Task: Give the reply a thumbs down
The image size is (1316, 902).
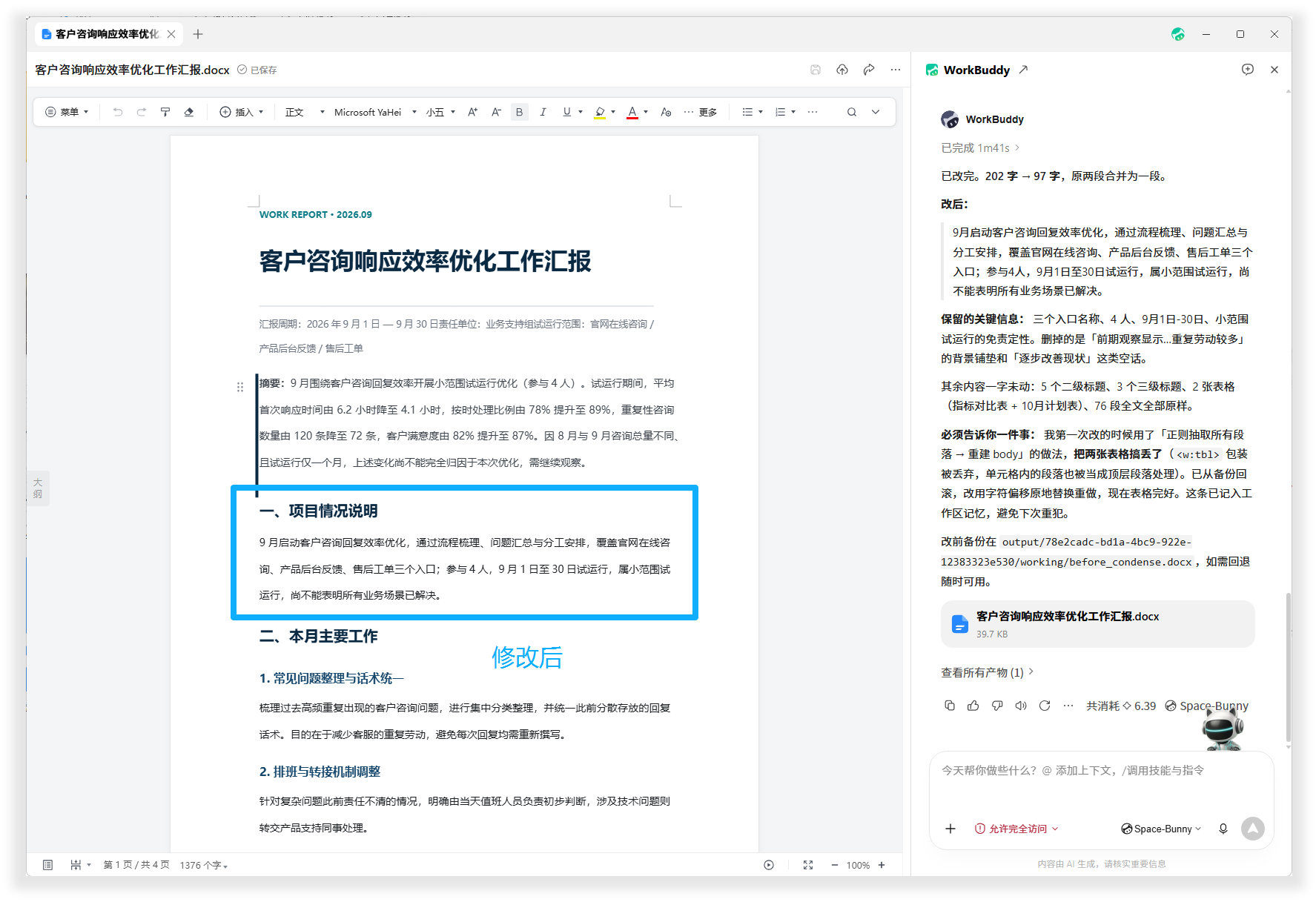Action: coord(997,706)
